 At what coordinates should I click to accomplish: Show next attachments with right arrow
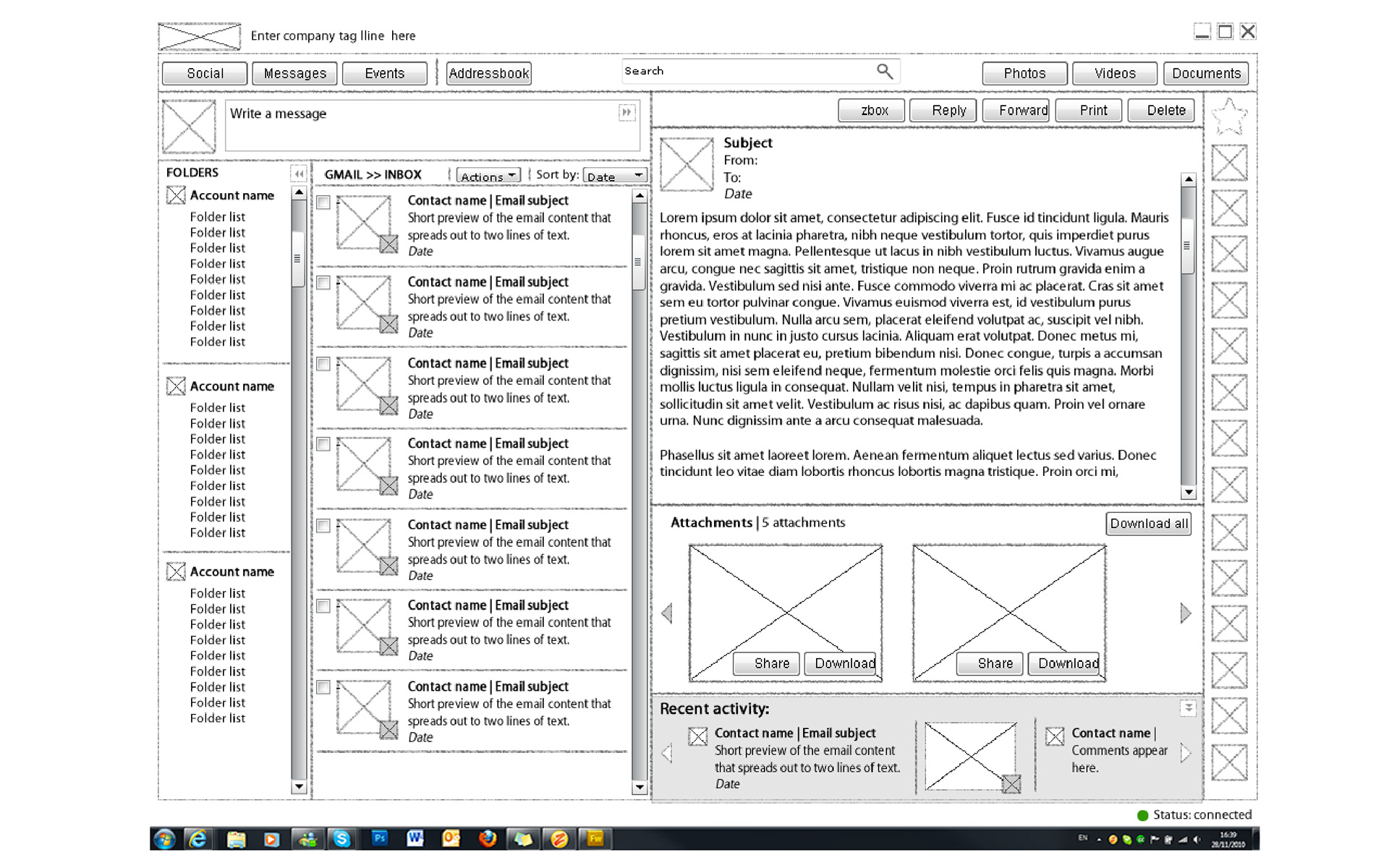[x=1185, y=613]
